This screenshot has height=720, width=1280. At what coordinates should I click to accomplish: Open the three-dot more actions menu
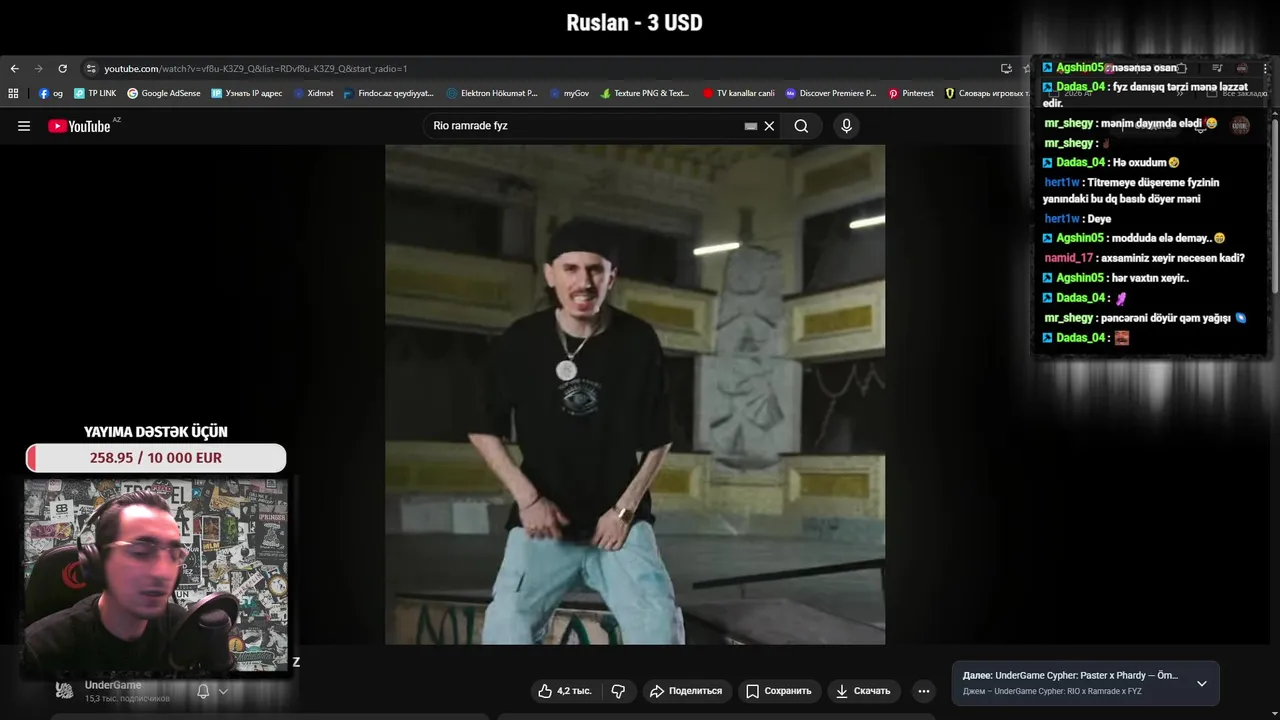(923, 691)
